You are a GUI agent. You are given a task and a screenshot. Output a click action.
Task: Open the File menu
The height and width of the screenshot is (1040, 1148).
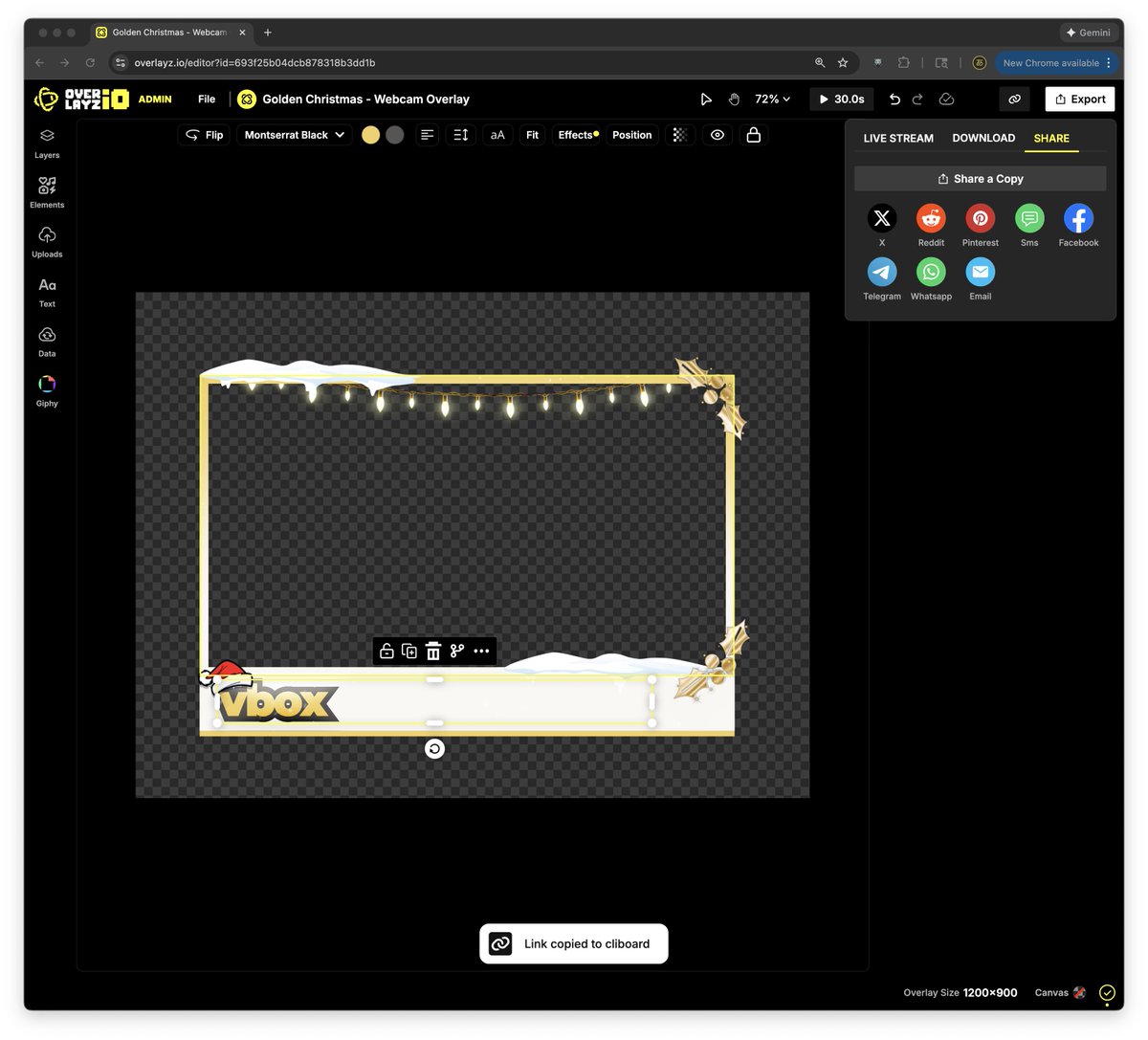click(207, 100)
